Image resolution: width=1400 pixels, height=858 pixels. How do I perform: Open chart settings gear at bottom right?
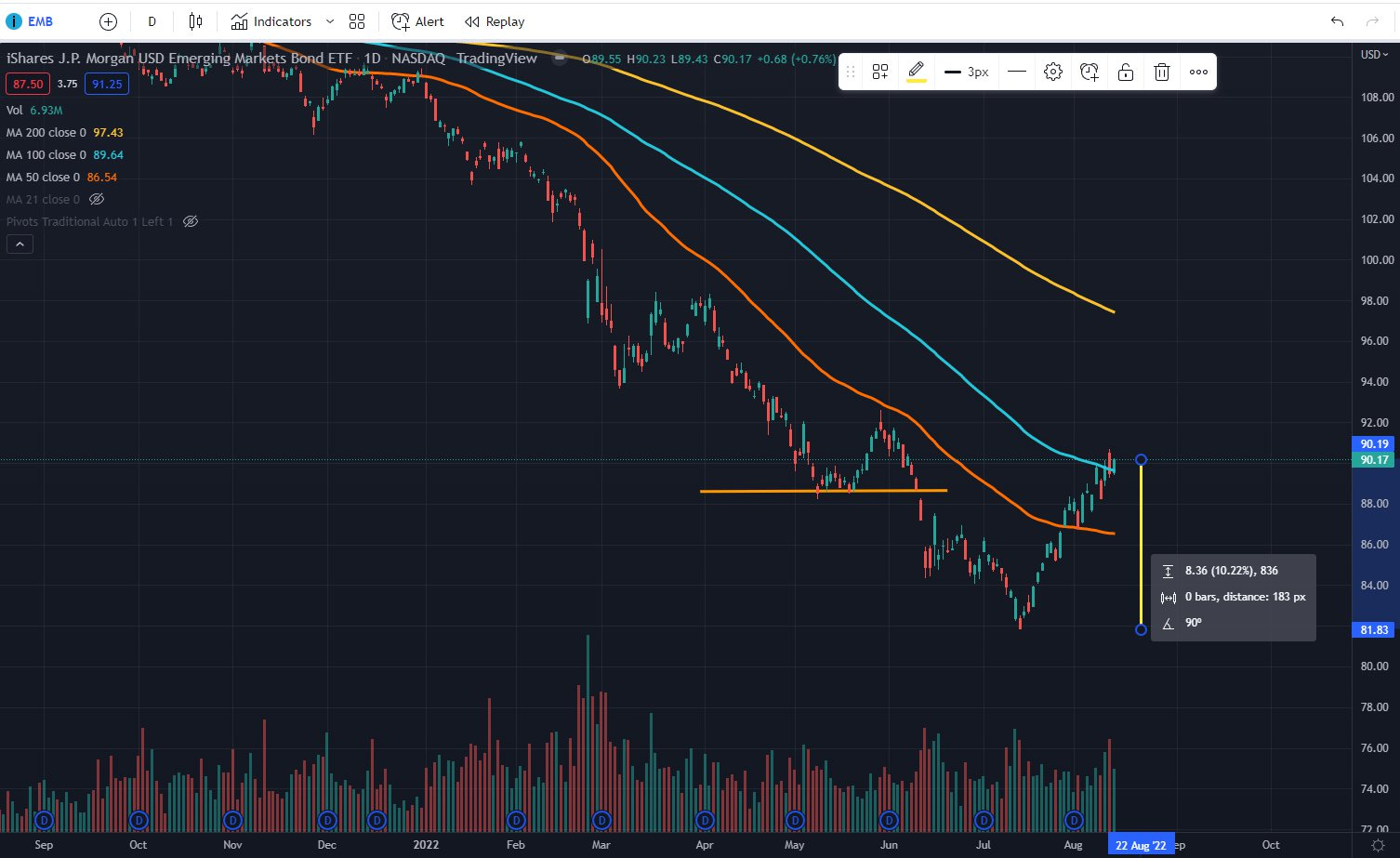(1378, 845)
